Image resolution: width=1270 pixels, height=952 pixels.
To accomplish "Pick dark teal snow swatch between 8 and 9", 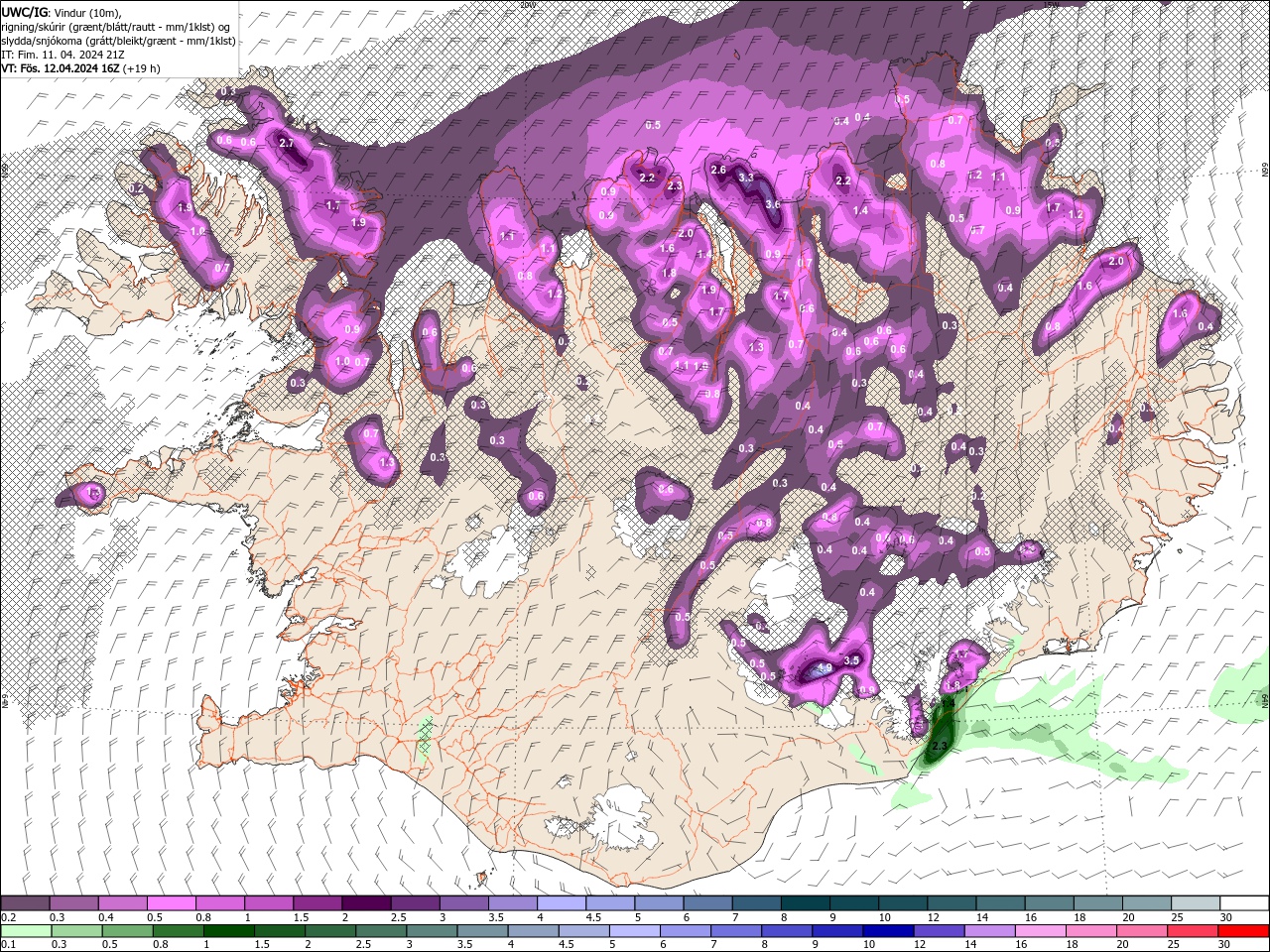I will click(806, 903).
